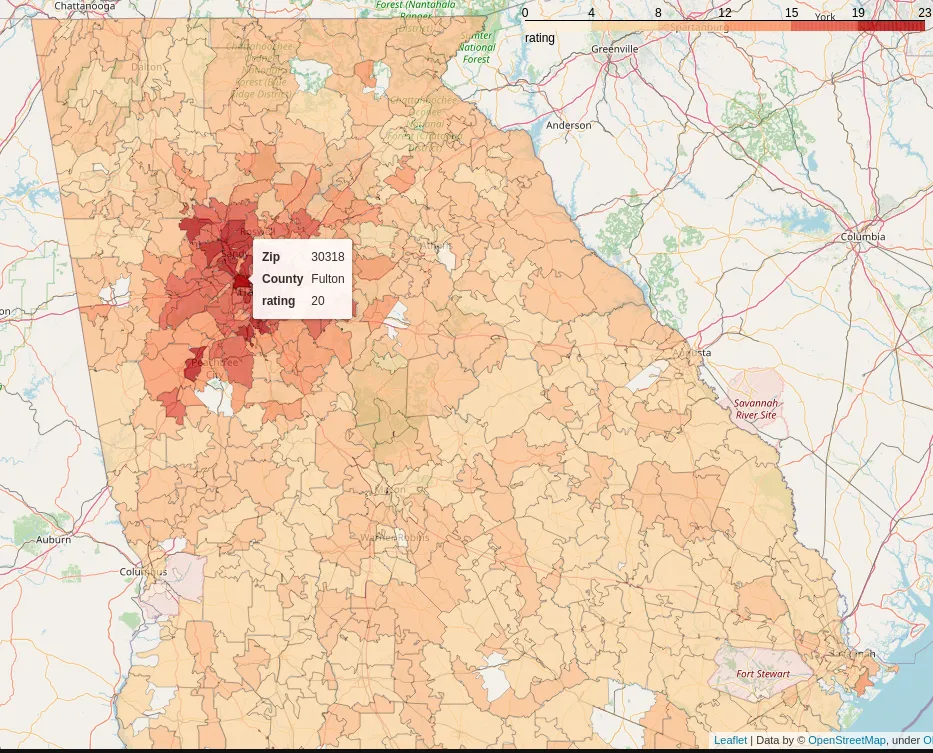
Task: Open the OpenStreetMap attribution link
Action: 846,740
